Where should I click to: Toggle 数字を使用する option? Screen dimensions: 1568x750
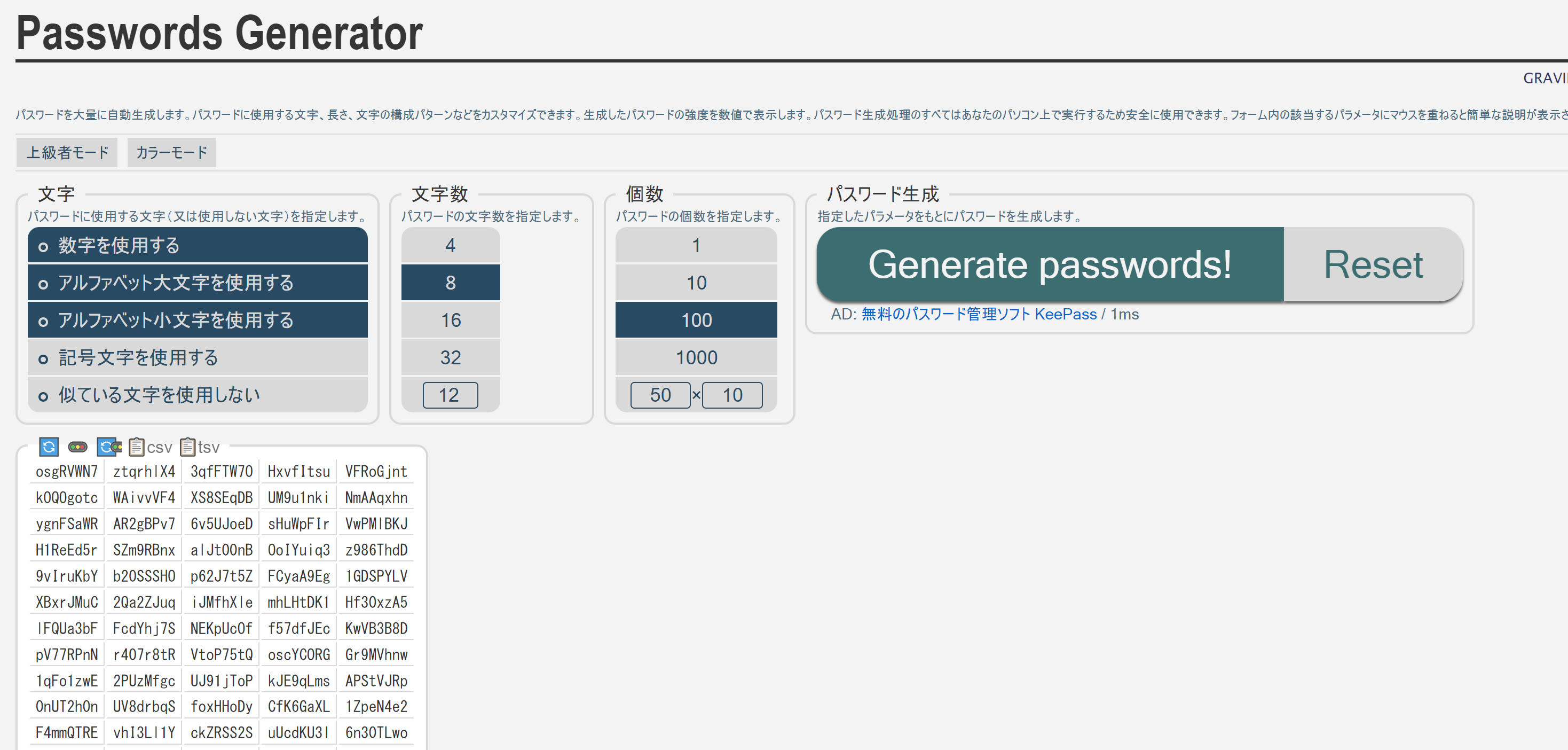click(197, 246)
